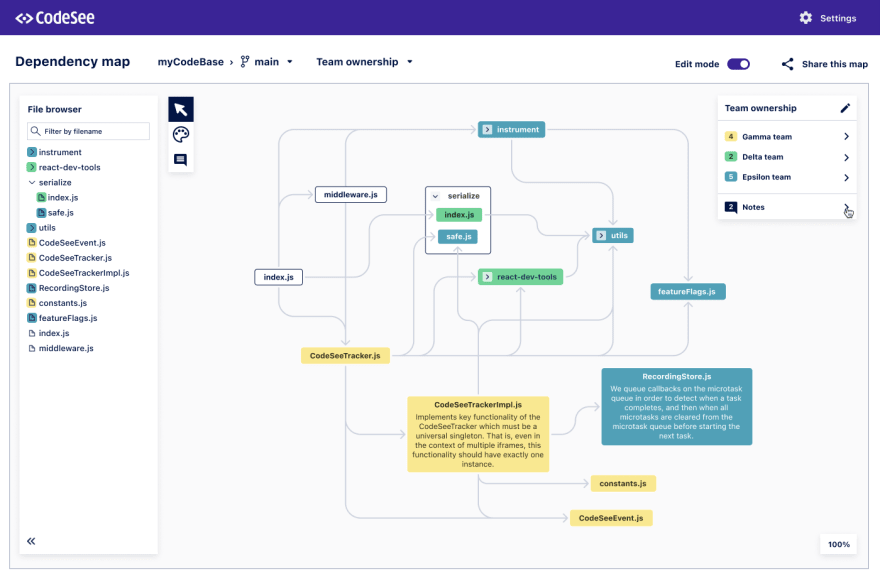Viewport: 880px width, 576px height.
Task: Collapse the serialize group on the map
Action: point(435,196)
